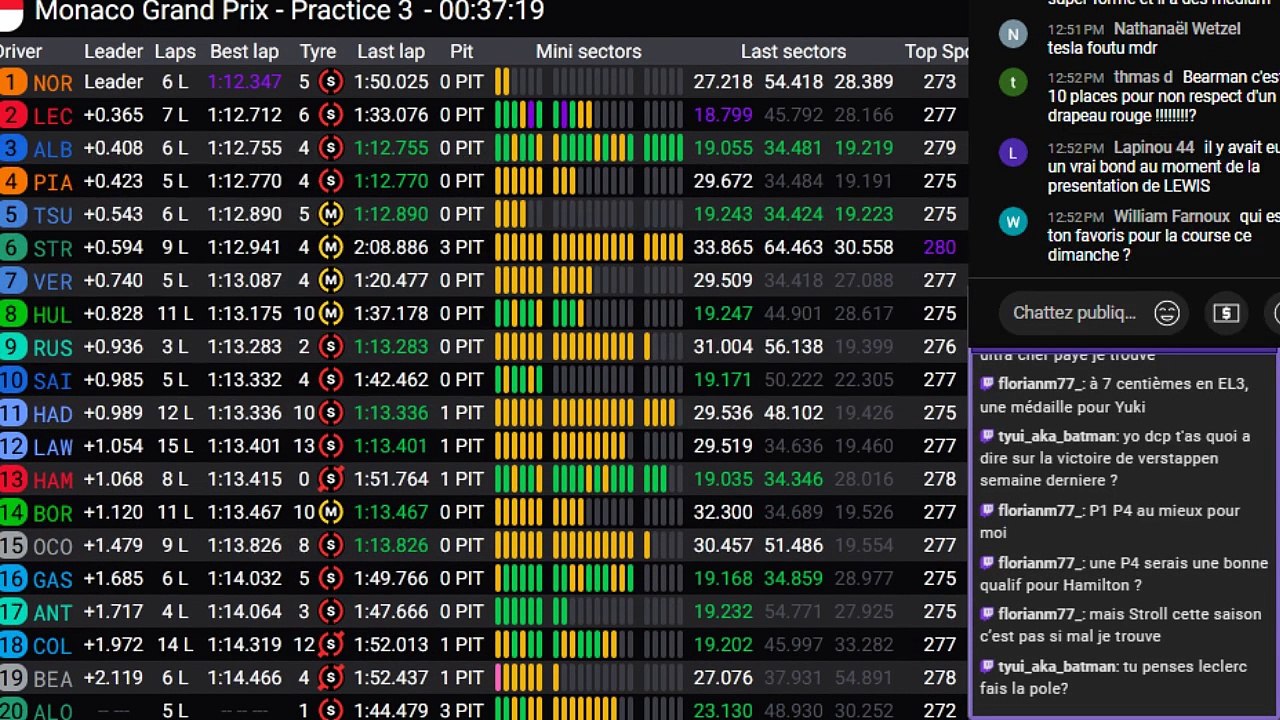Click the red position 2 badge for LEC

12,115
